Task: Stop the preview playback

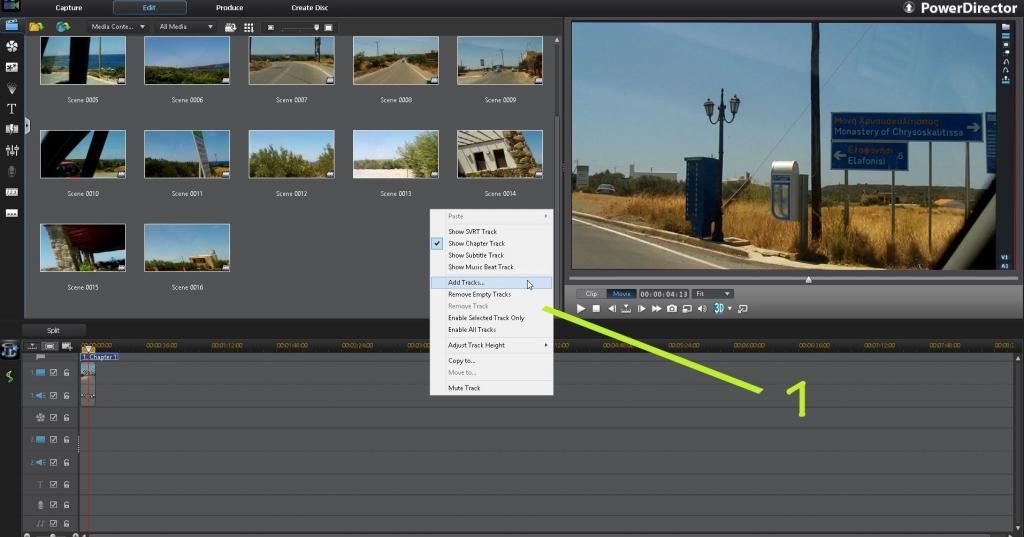Action: pyautogui.click(x=596, y=308)
